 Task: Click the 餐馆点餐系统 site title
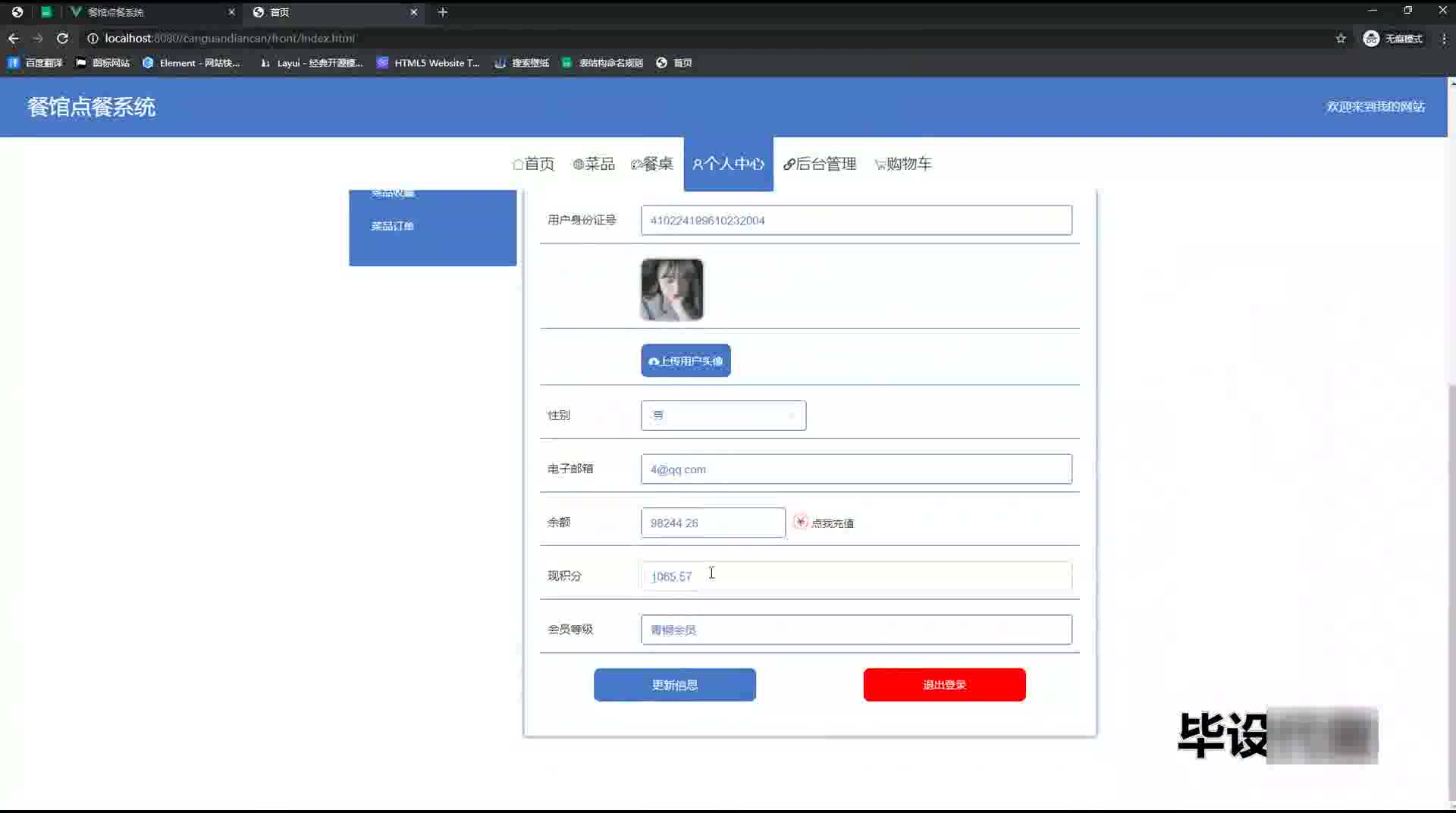click(x=91, y=107)
